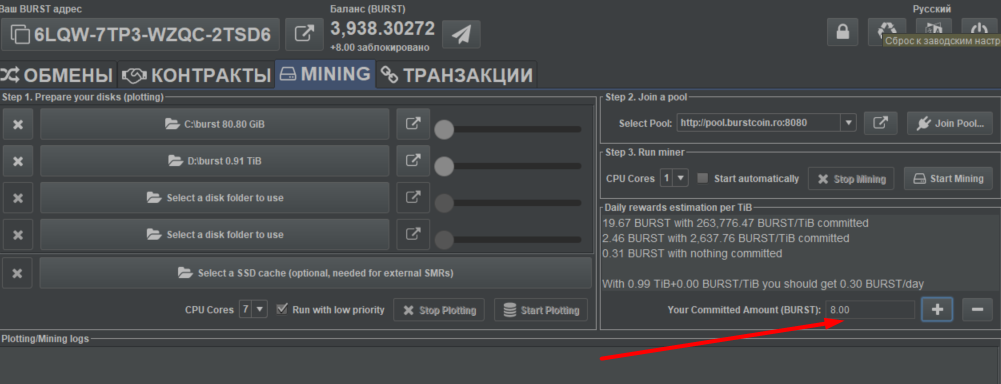
Task: Click 'With 0.99 TiB+0.00 BURST/TiB' estimate line
Action: point(763,284)
